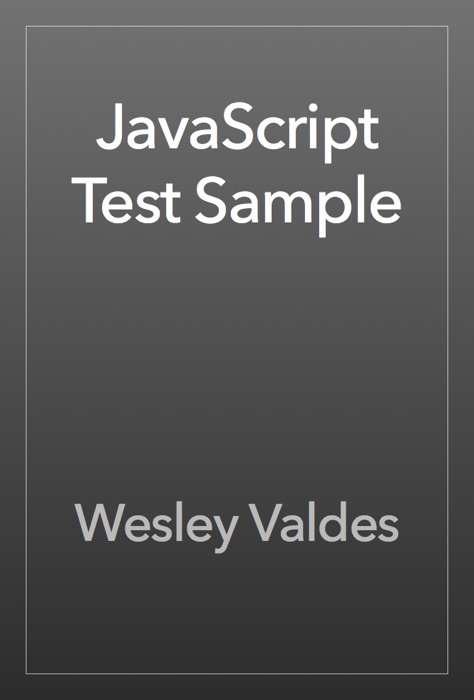Screen dimensions: 474x700
Task: Click the final letter s of Valdes
Action: (x=387, y=529)
